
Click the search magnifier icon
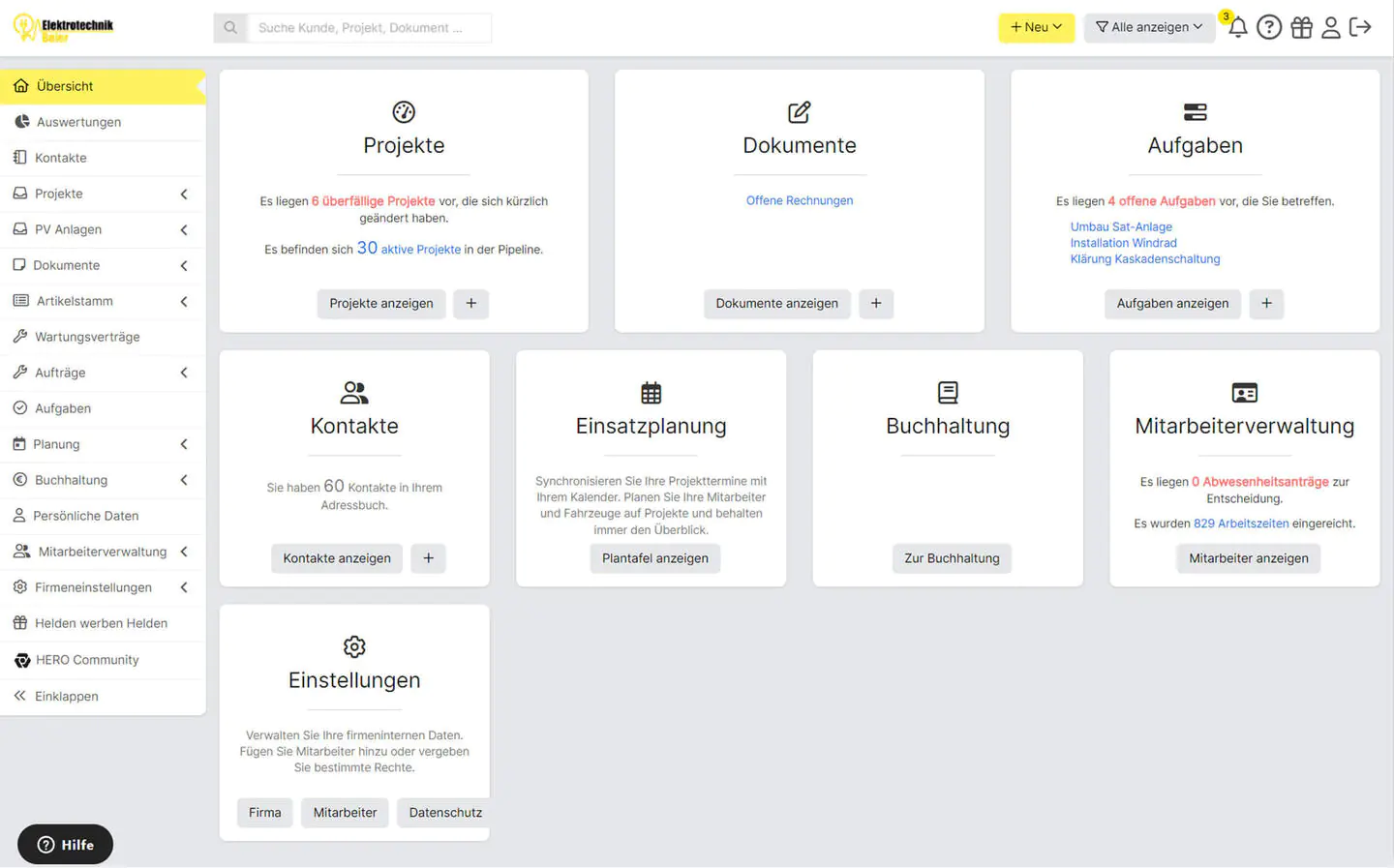230,28
